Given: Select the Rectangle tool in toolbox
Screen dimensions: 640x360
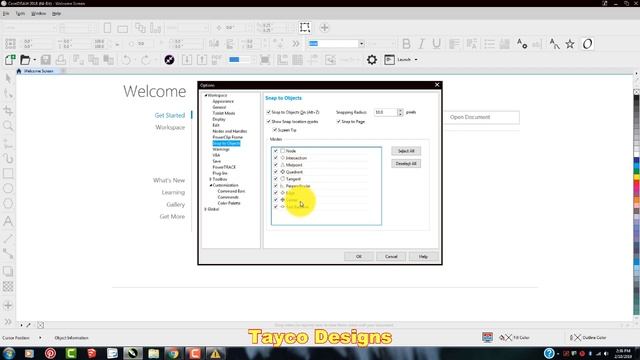Looking at the screenshot, I should [8, 173].
